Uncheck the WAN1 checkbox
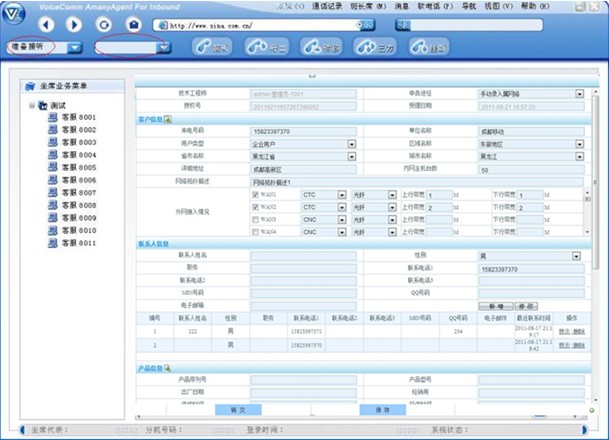 [x=256, y=195]
